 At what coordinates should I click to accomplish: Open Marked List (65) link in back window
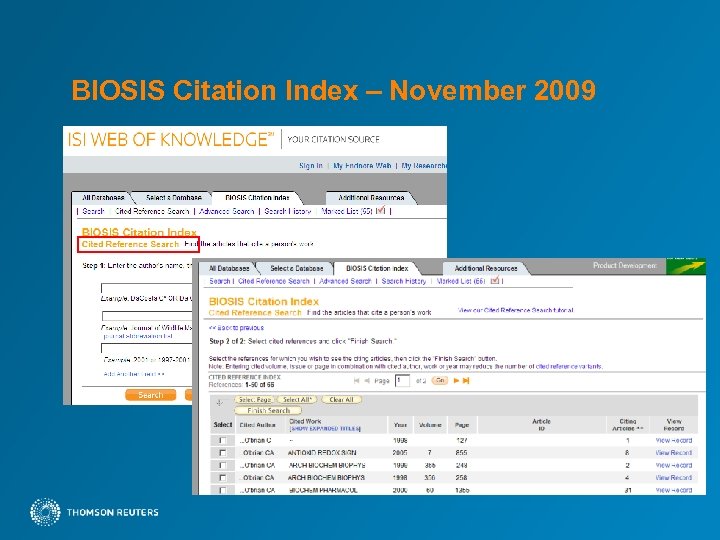click(347, 211)
